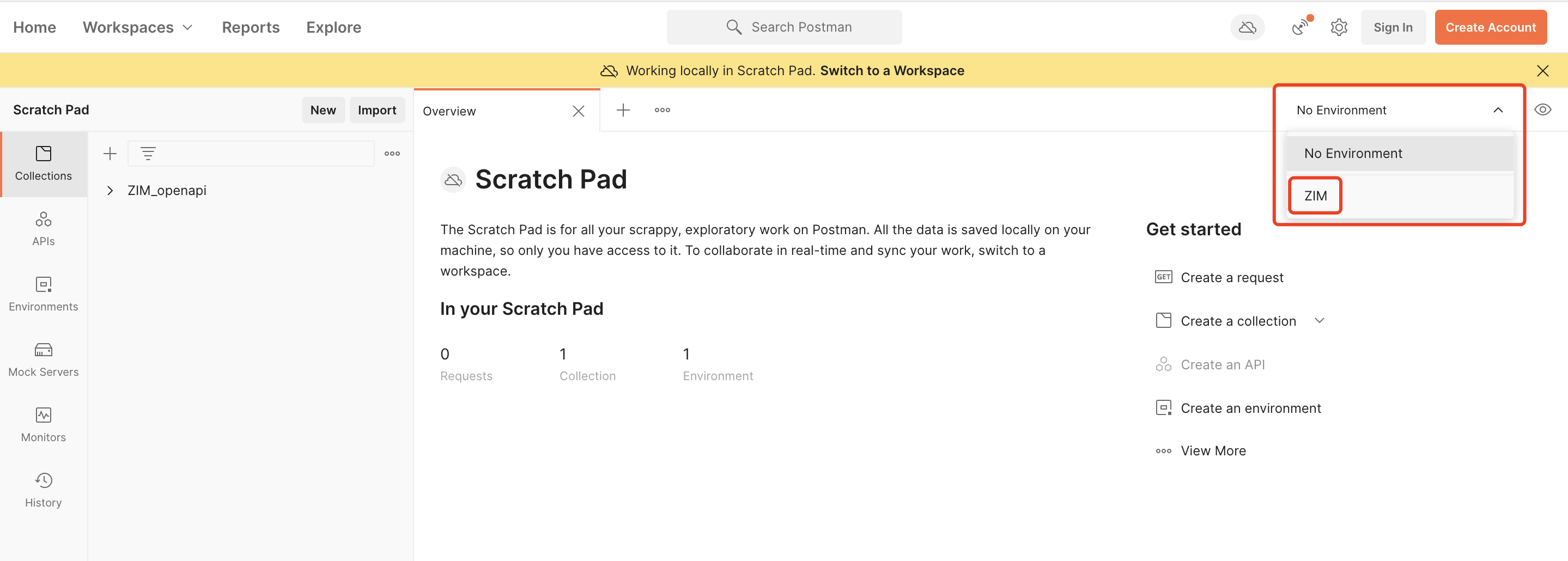The height and width of the screenshot is (561, 1568).
Task: Click the New button in Scratch Pad
Action: coord(323,110)
